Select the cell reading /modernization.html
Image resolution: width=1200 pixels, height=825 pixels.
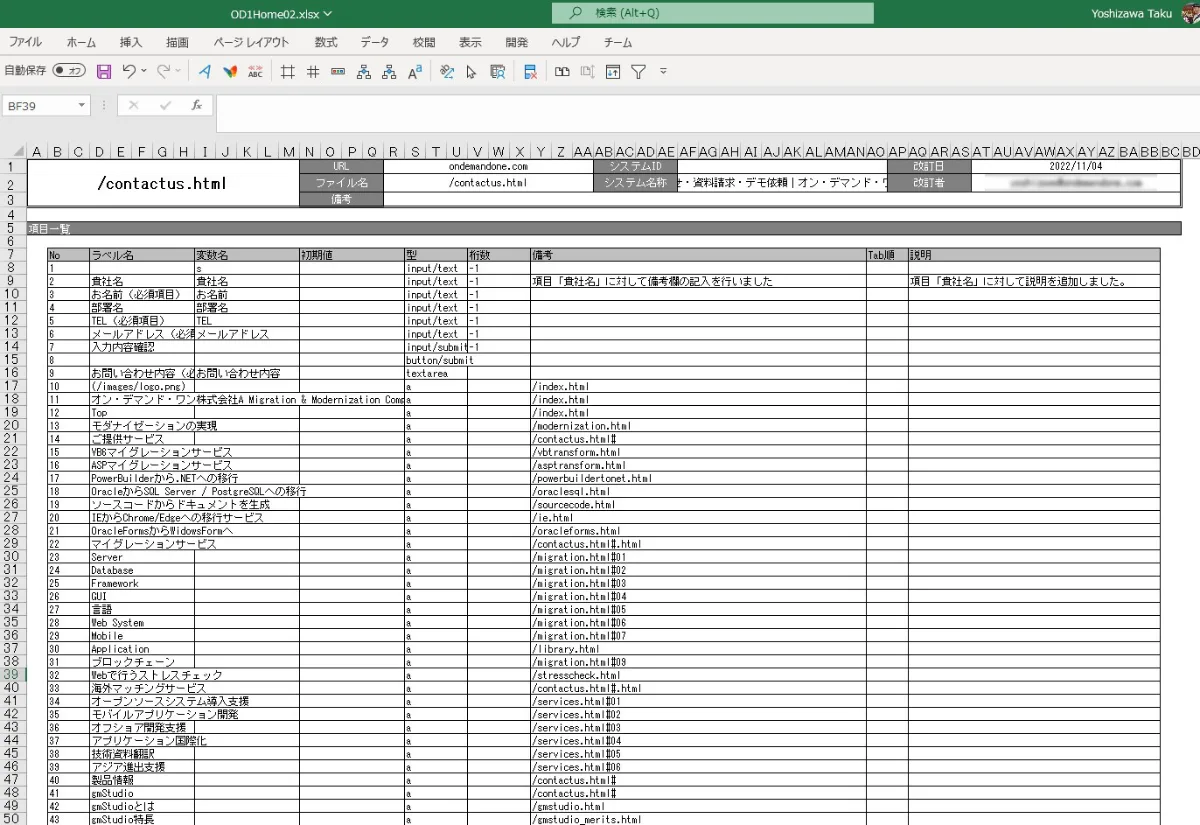click(x=698, y=425)
